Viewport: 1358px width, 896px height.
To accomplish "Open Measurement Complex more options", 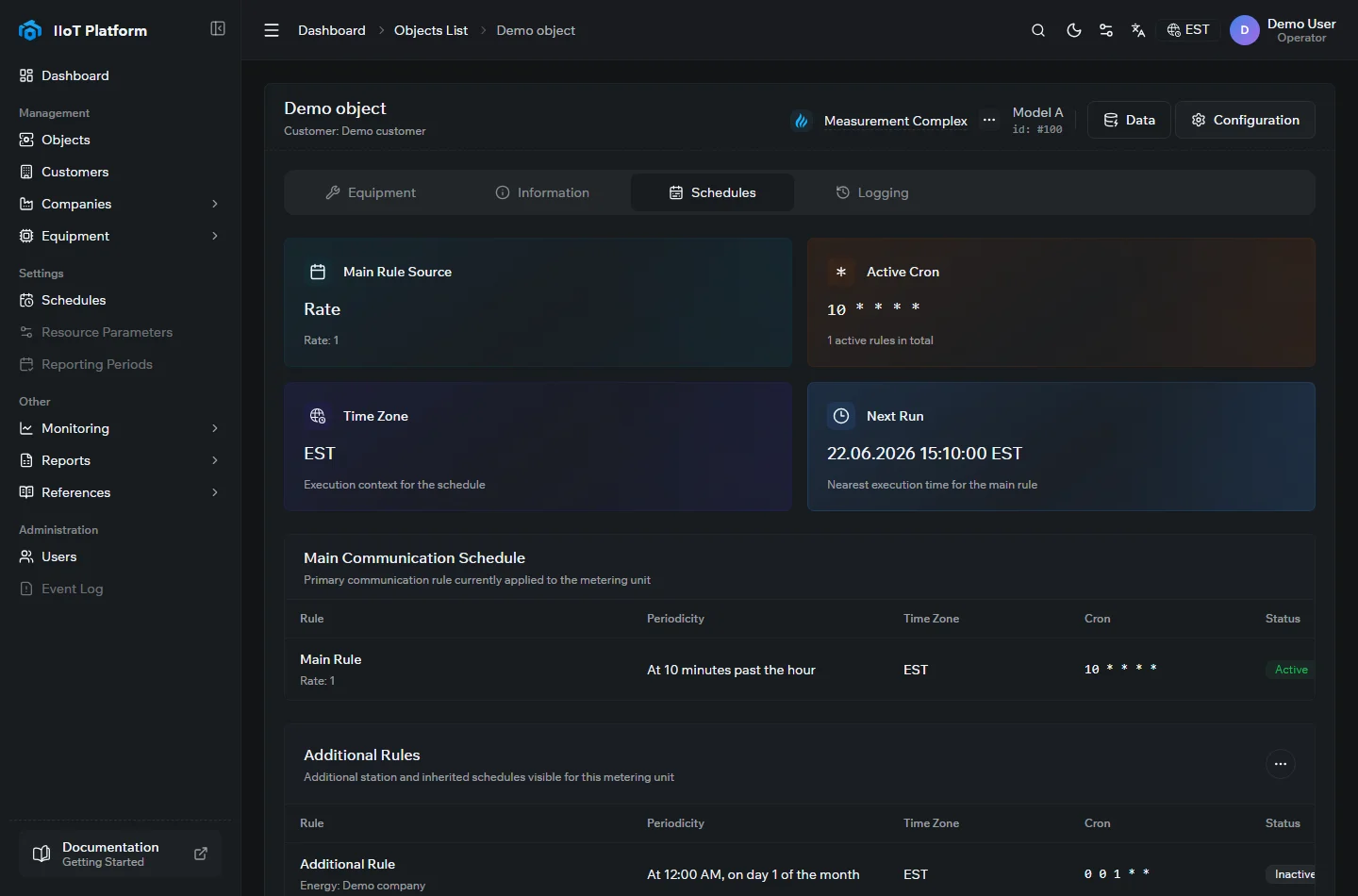I will [988, 120].
